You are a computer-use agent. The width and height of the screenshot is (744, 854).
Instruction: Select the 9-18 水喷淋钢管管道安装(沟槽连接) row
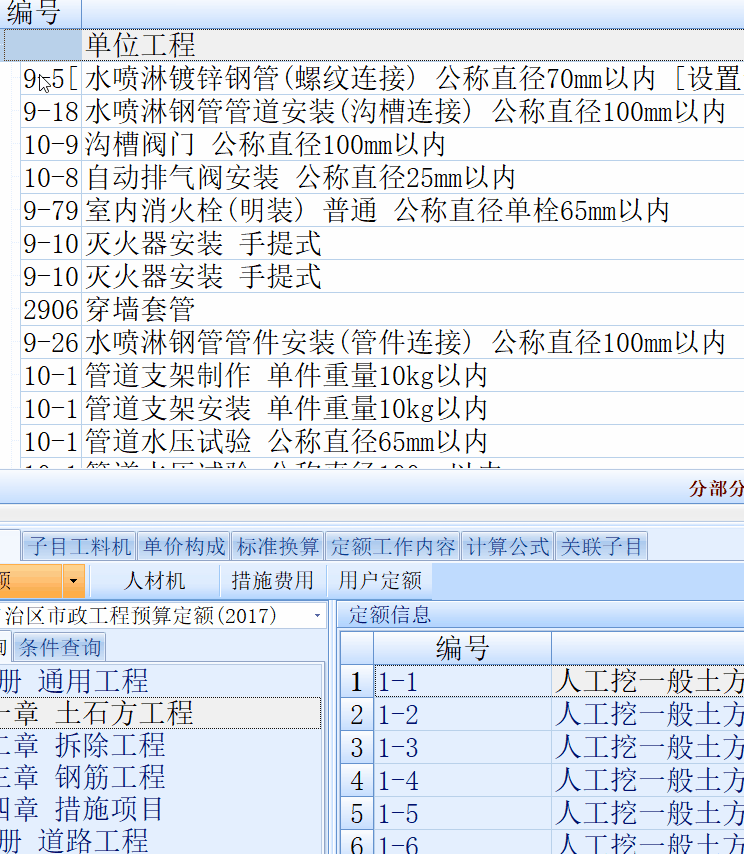tap(382, 112)
